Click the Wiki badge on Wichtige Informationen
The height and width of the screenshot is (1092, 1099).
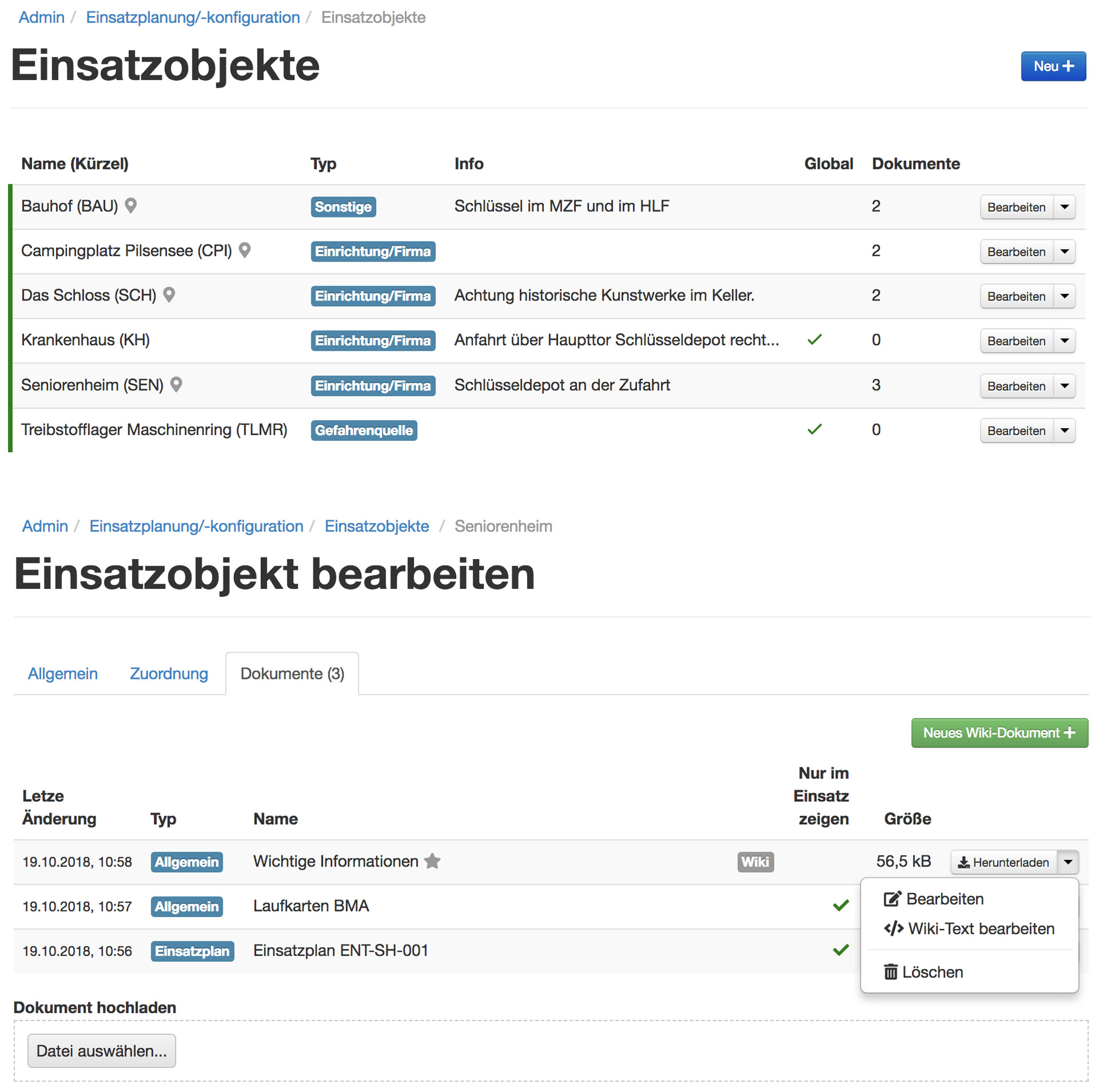pyautogui.click(x=755, y=862)
